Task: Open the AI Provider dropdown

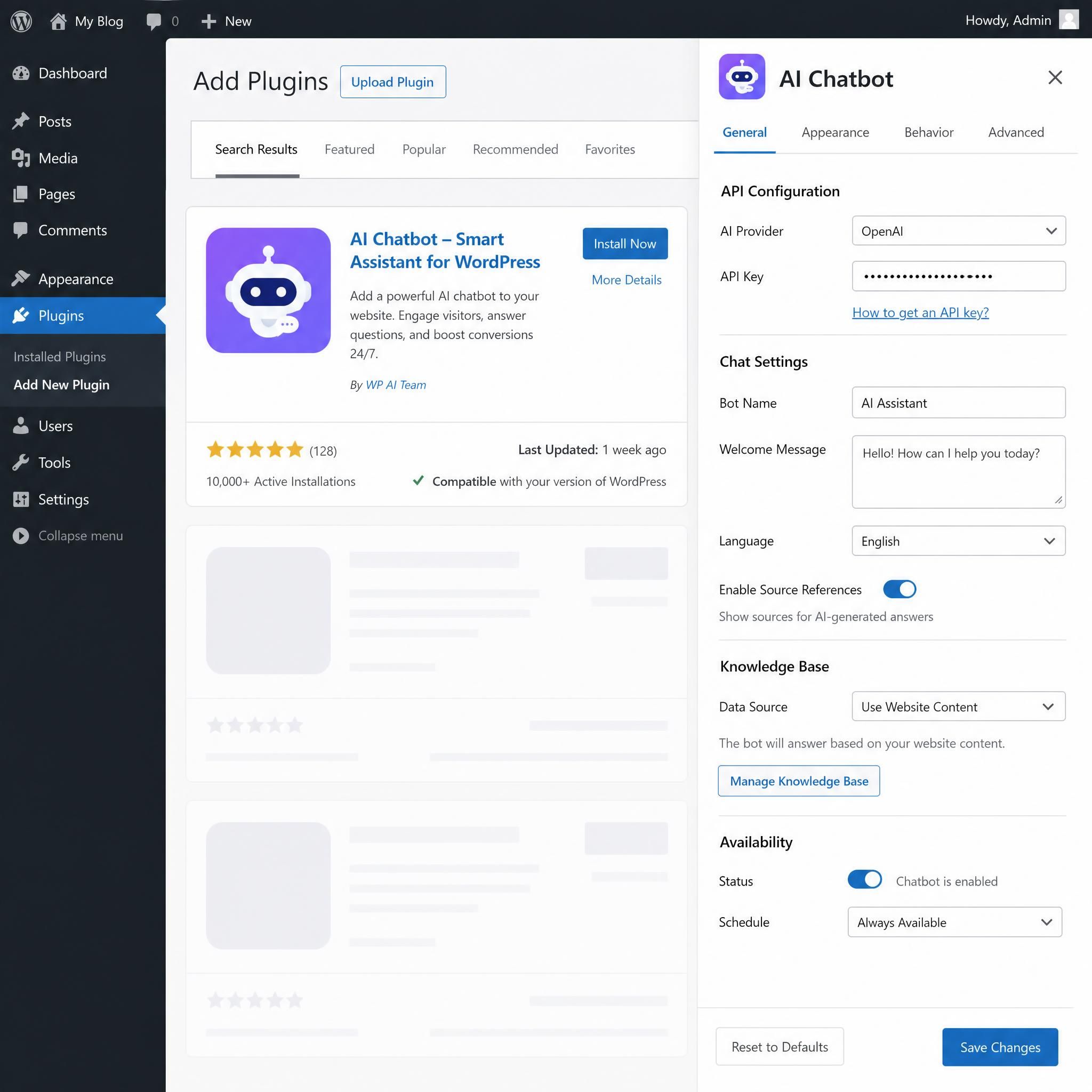Action: [x=959, y=230]
